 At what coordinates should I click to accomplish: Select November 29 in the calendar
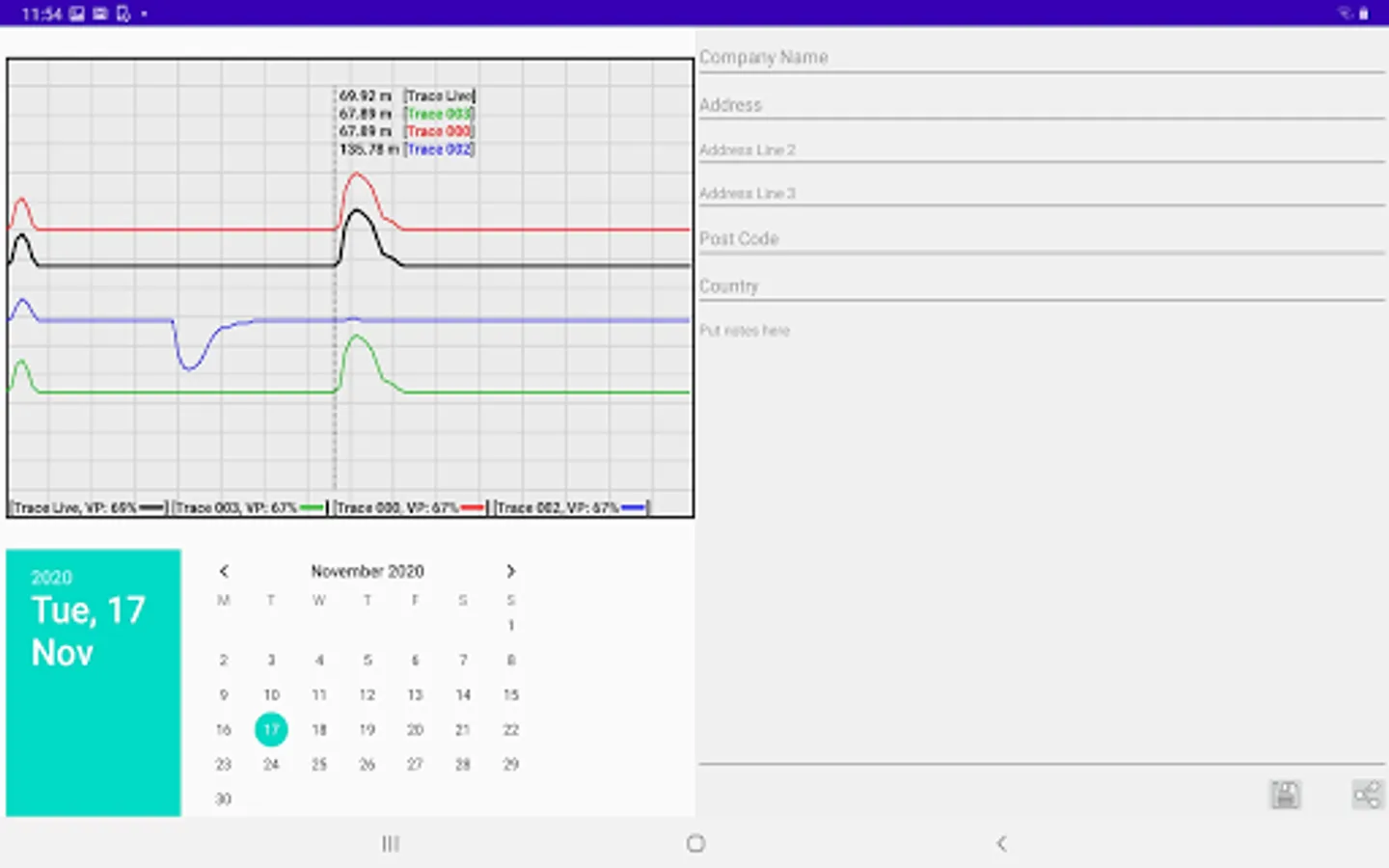pos(510,764)
